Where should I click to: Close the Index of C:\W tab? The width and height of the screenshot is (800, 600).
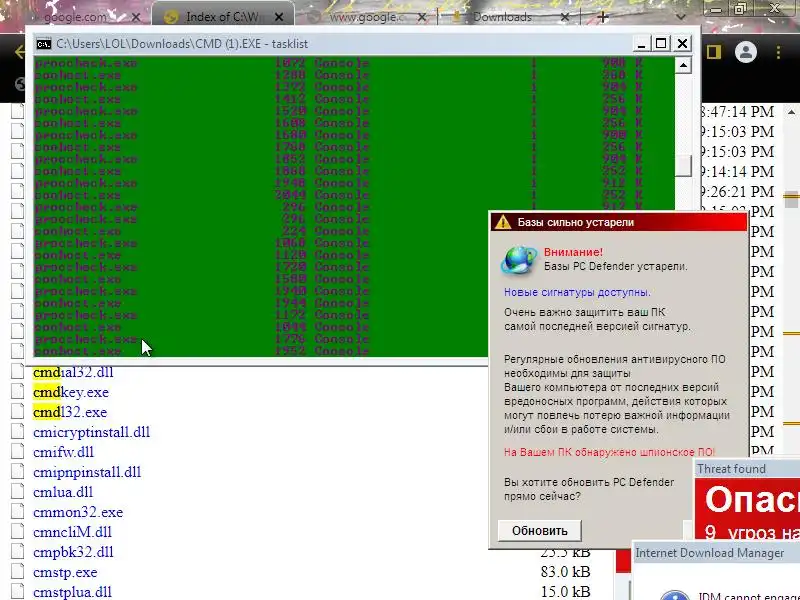point(279,17)
